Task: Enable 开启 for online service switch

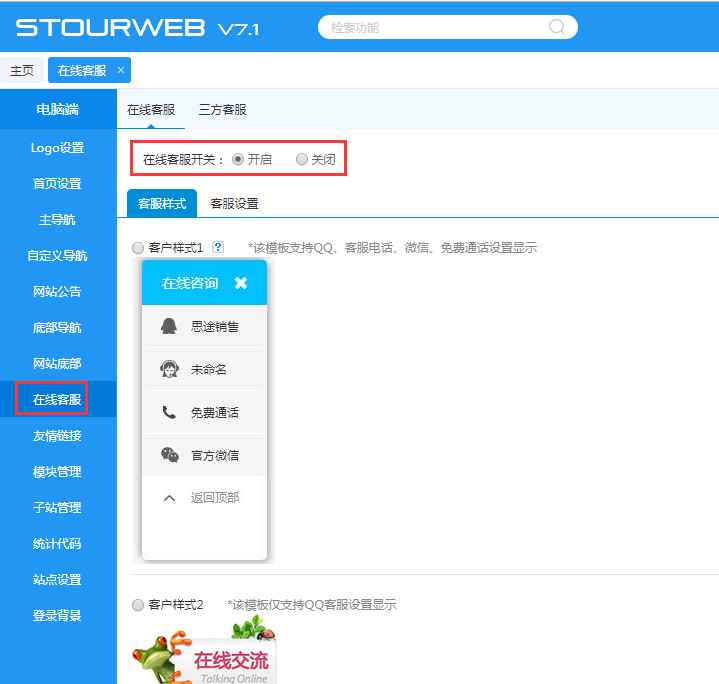Action: [238, 159]
